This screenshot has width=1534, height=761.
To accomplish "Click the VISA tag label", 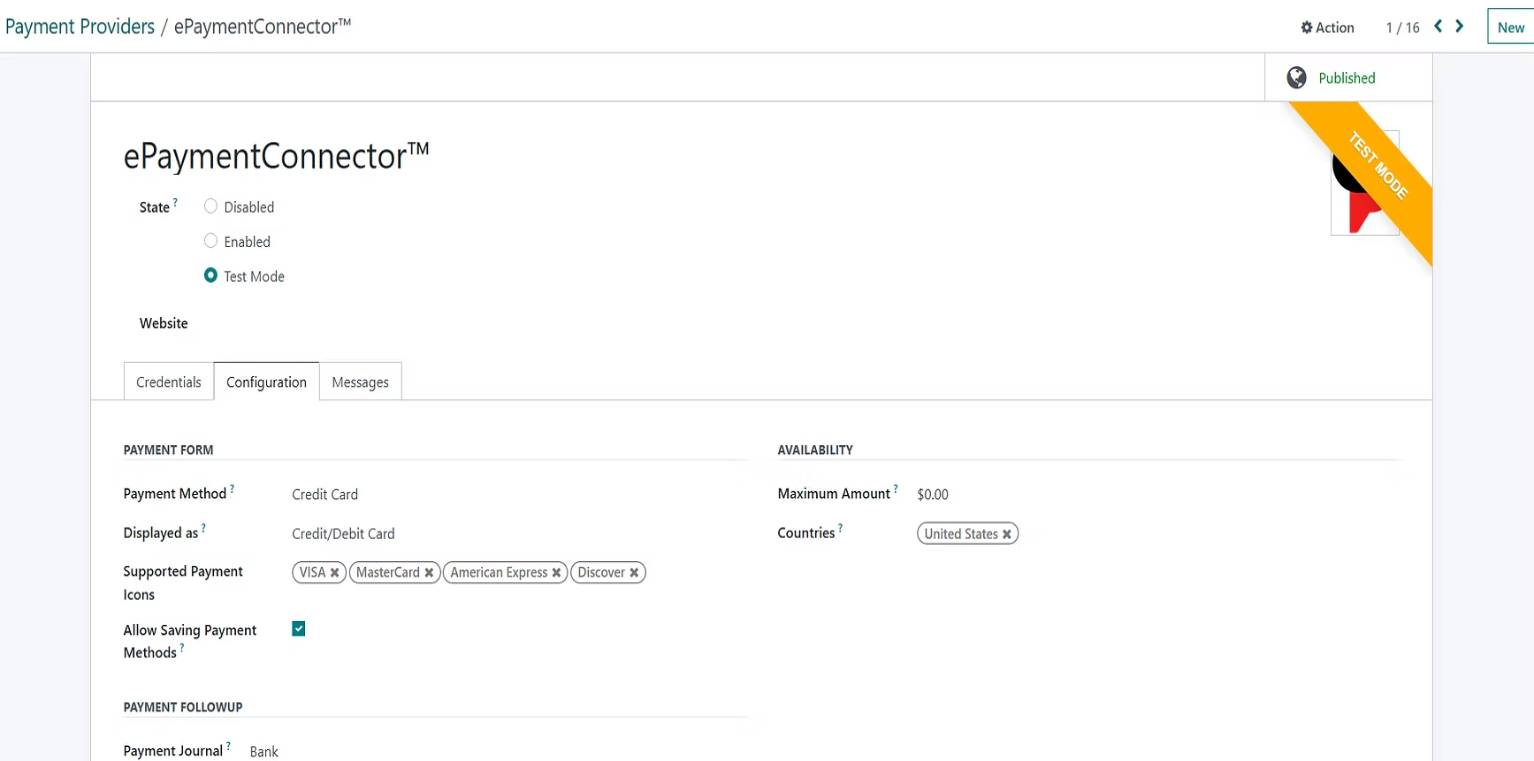I will click(313, 573).
